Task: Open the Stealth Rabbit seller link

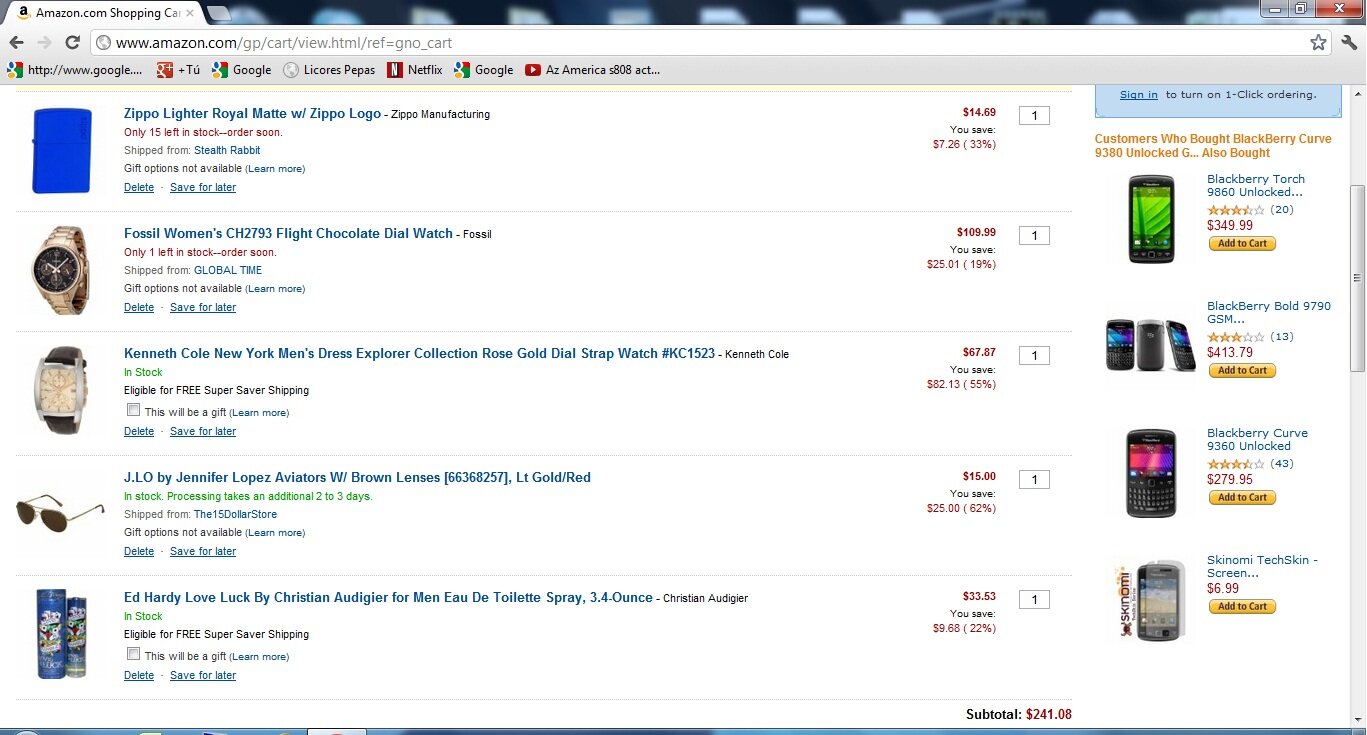Action: pos(227,150)
